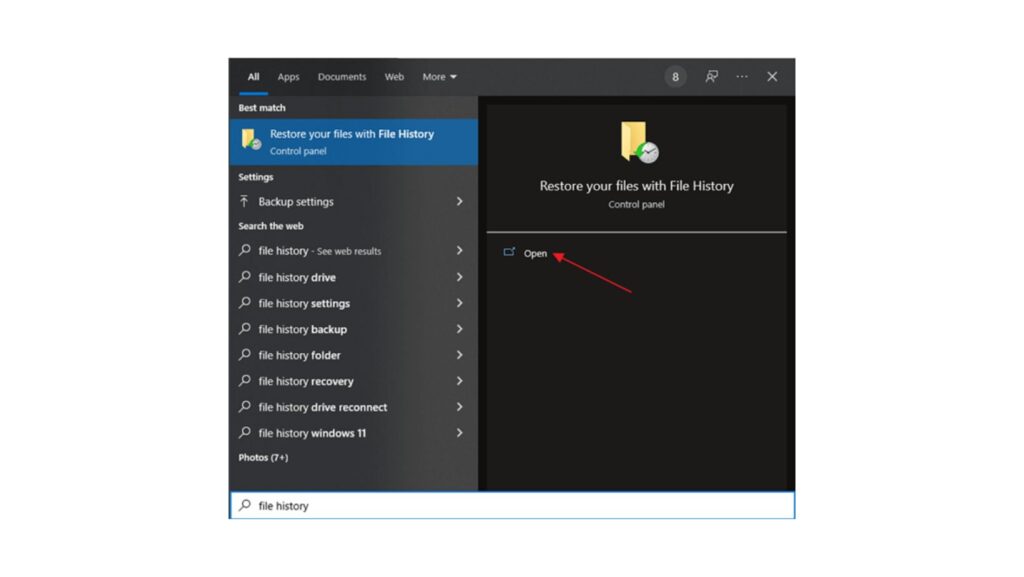Switch to the Apps tab

click(x=288, y=77)
